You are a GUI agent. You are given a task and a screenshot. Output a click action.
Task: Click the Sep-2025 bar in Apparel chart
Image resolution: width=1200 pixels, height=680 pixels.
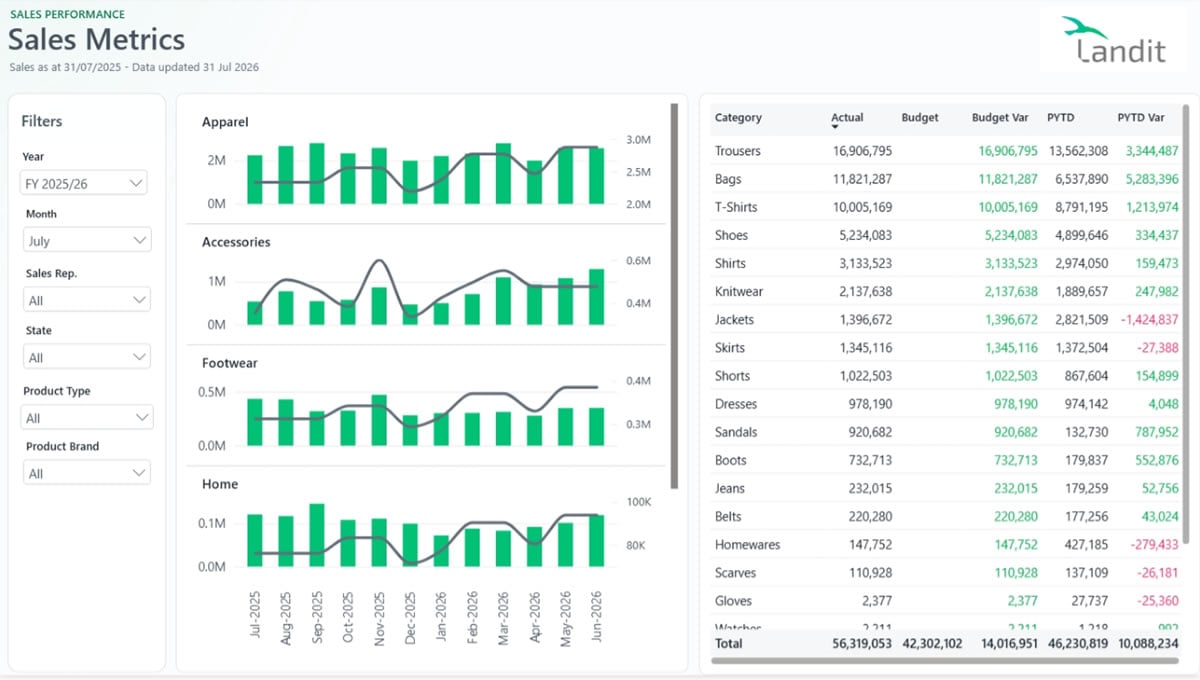317,173
